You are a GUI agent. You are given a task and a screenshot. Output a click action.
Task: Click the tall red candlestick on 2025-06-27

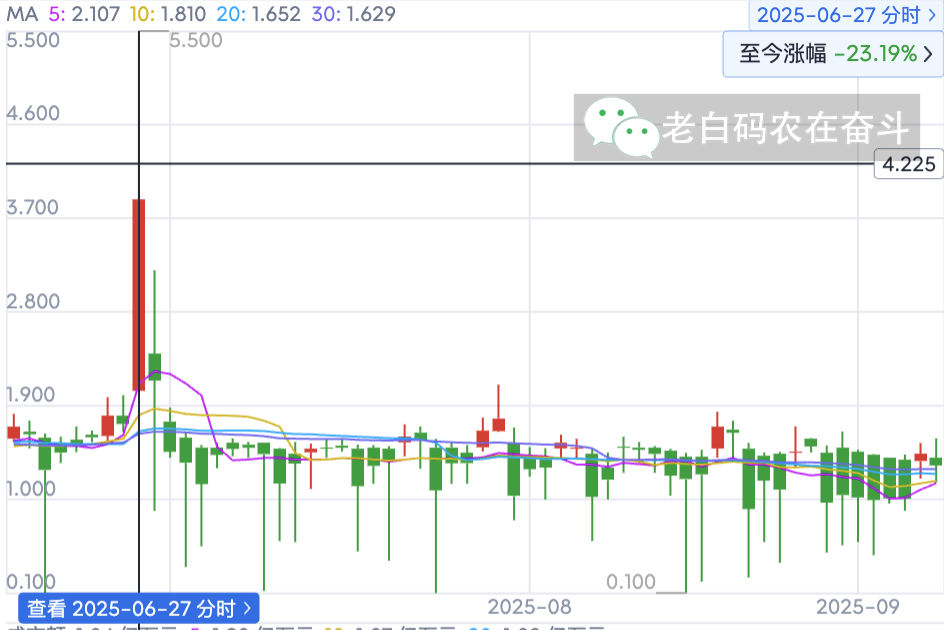138,295
